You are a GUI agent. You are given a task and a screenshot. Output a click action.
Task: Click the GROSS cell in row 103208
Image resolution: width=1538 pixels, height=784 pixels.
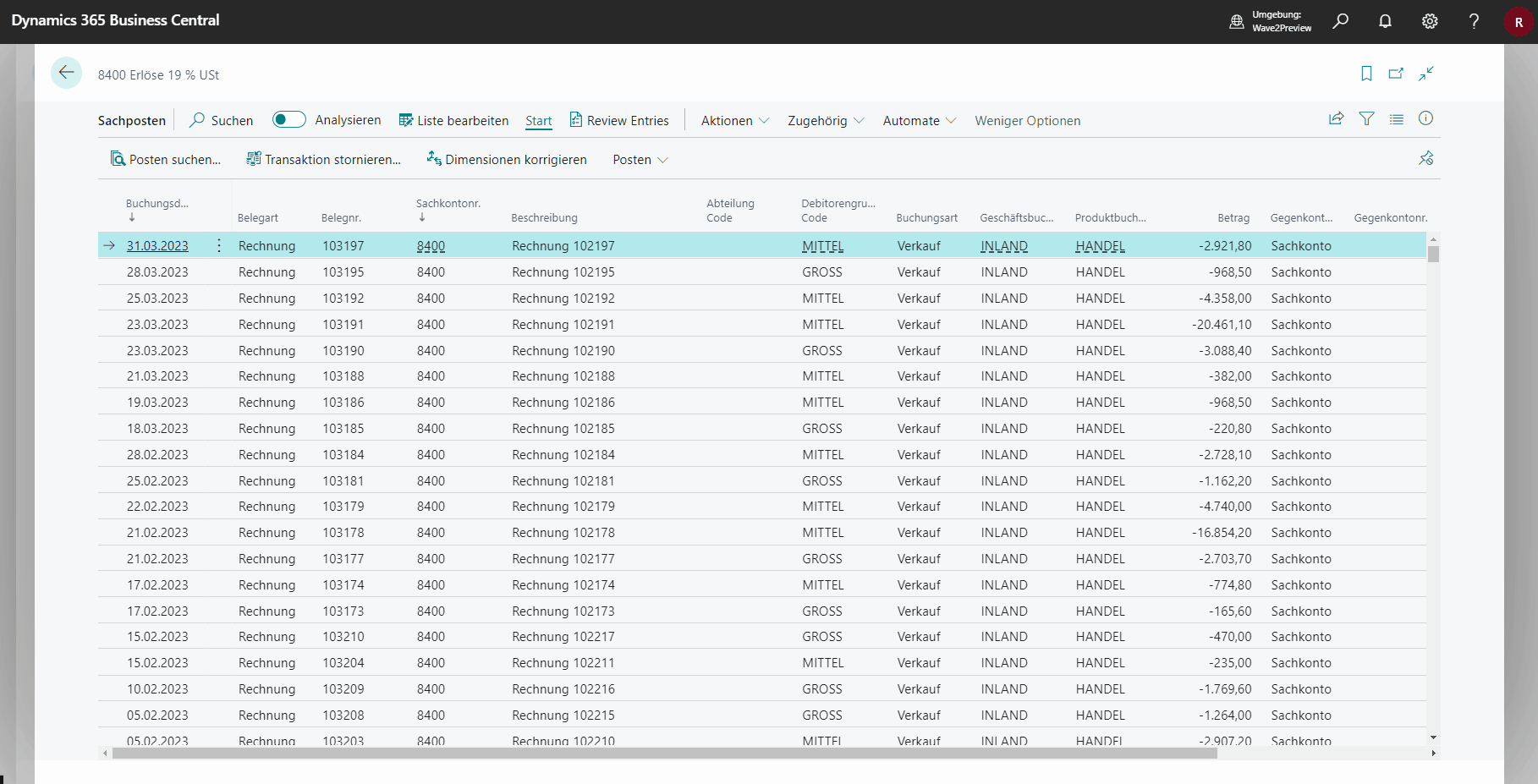tap(822, 715)
